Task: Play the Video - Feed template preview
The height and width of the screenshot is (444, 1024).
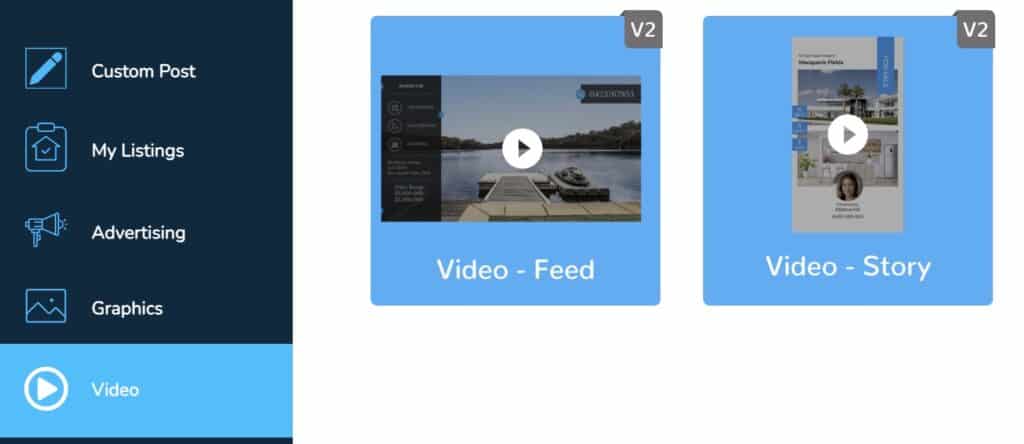Action: [x=522, y=149]
